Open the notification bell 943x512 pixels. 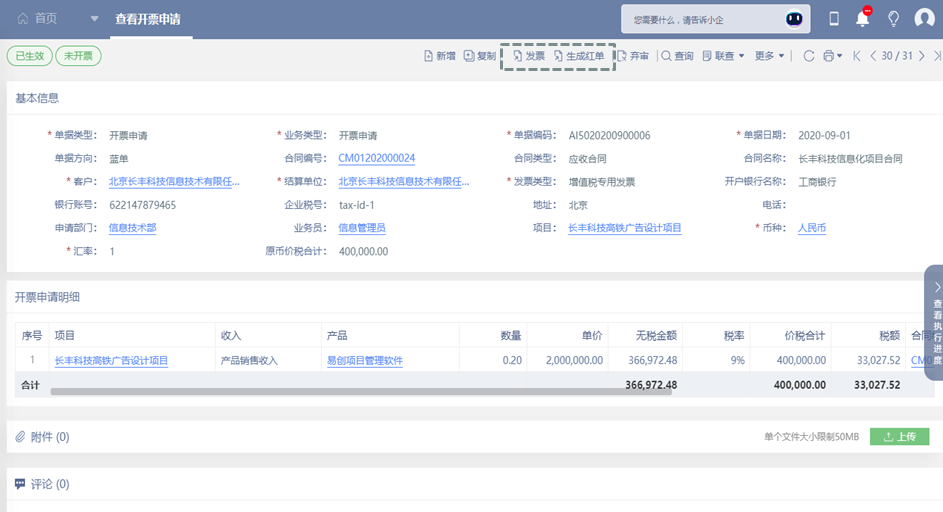pos(862,18)
